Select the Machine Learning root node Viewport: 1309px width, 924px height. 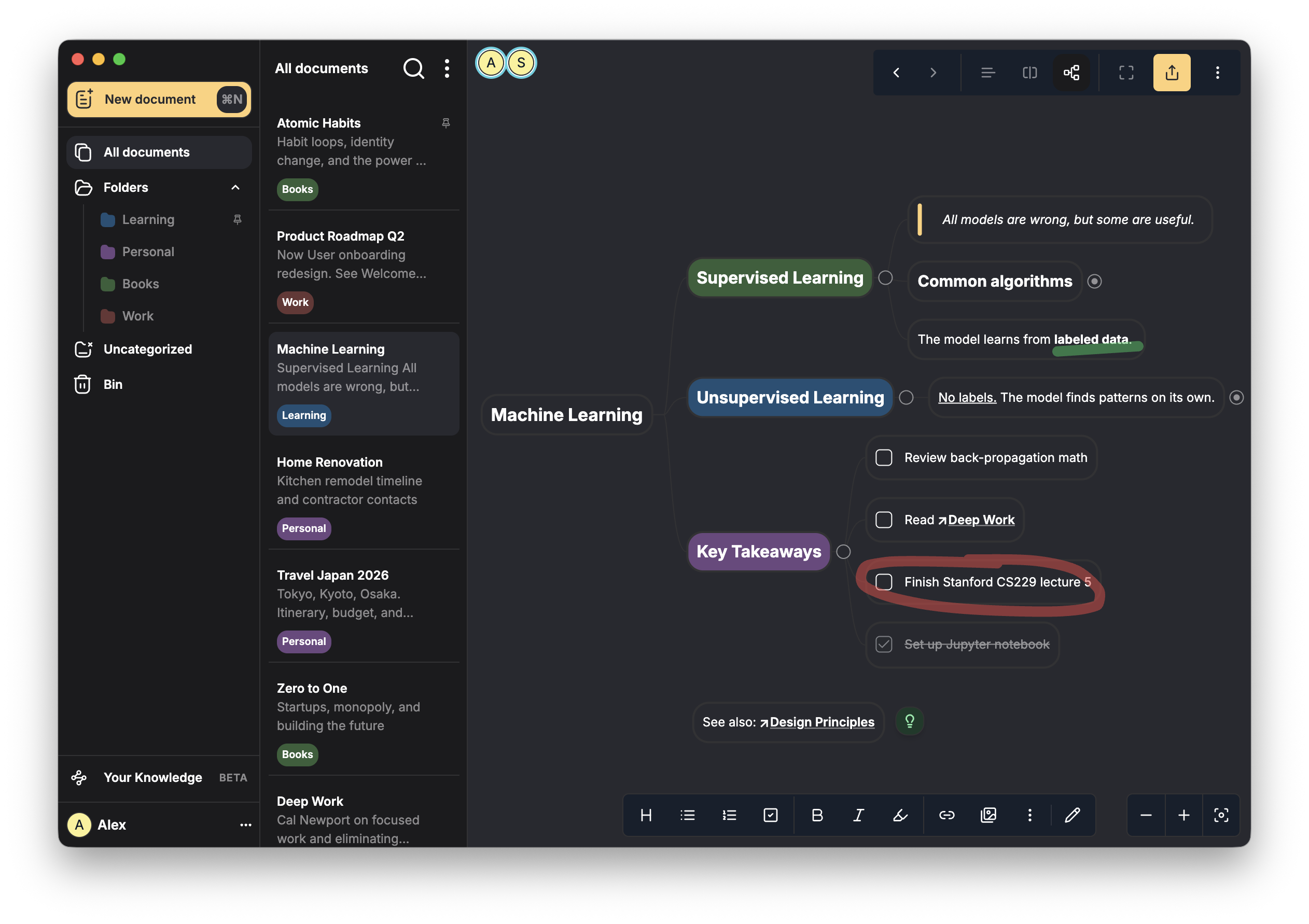coord(567,414)
